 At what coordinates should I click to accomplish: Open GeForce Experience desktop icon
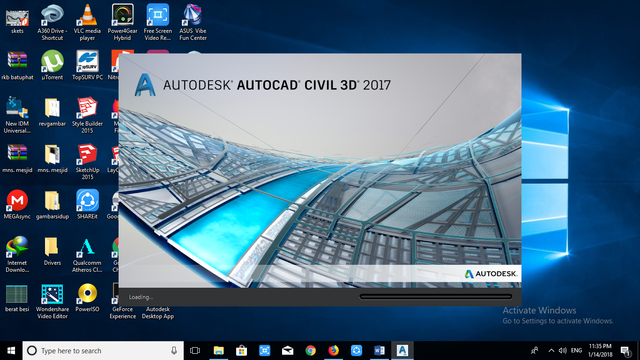(122, 313)
